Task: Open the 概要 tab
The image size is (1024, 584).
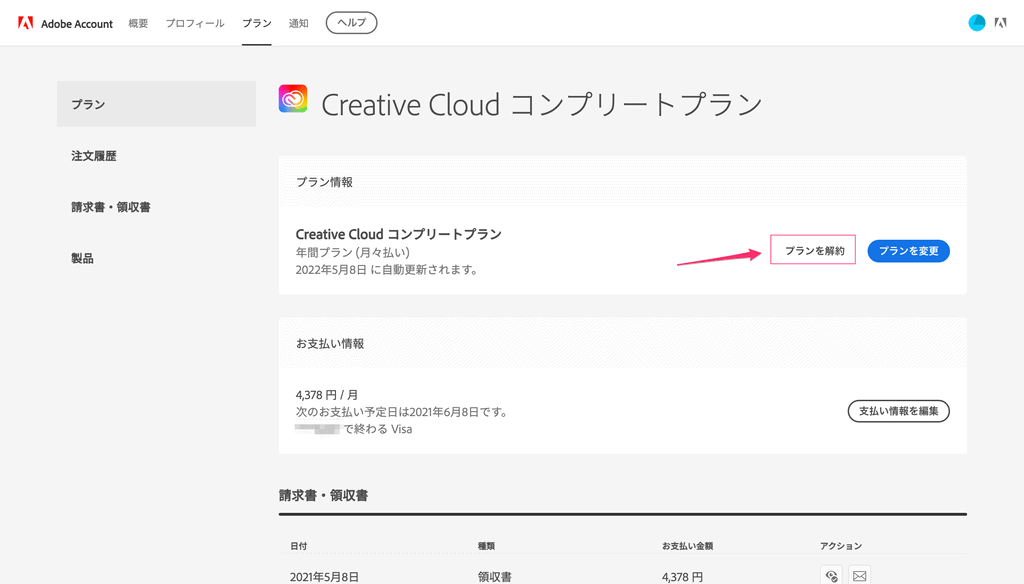Action: [x=138, y=23]
